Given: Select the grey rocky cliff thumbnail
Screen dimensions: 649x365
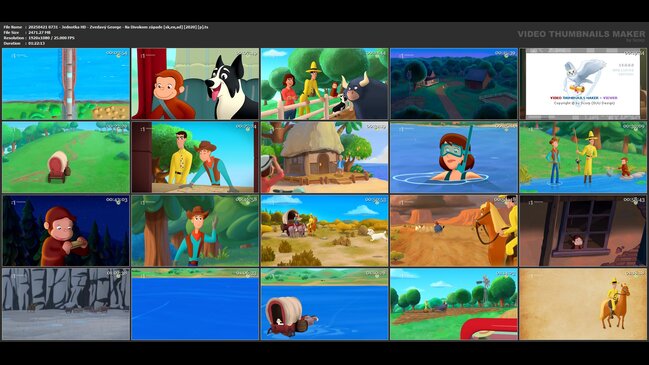Looking at the screenshot, I should (x=66, y=304).
